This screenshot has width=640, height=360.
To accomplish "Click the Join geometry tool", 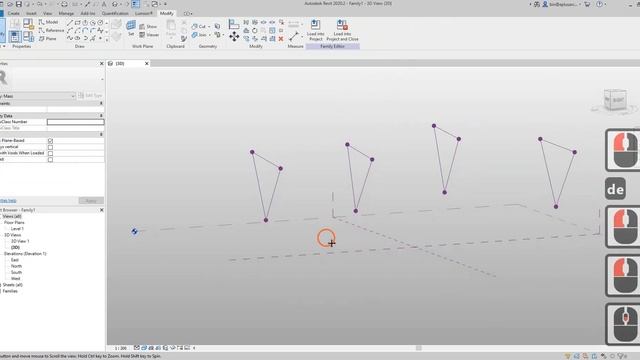I will click(199, 35).
